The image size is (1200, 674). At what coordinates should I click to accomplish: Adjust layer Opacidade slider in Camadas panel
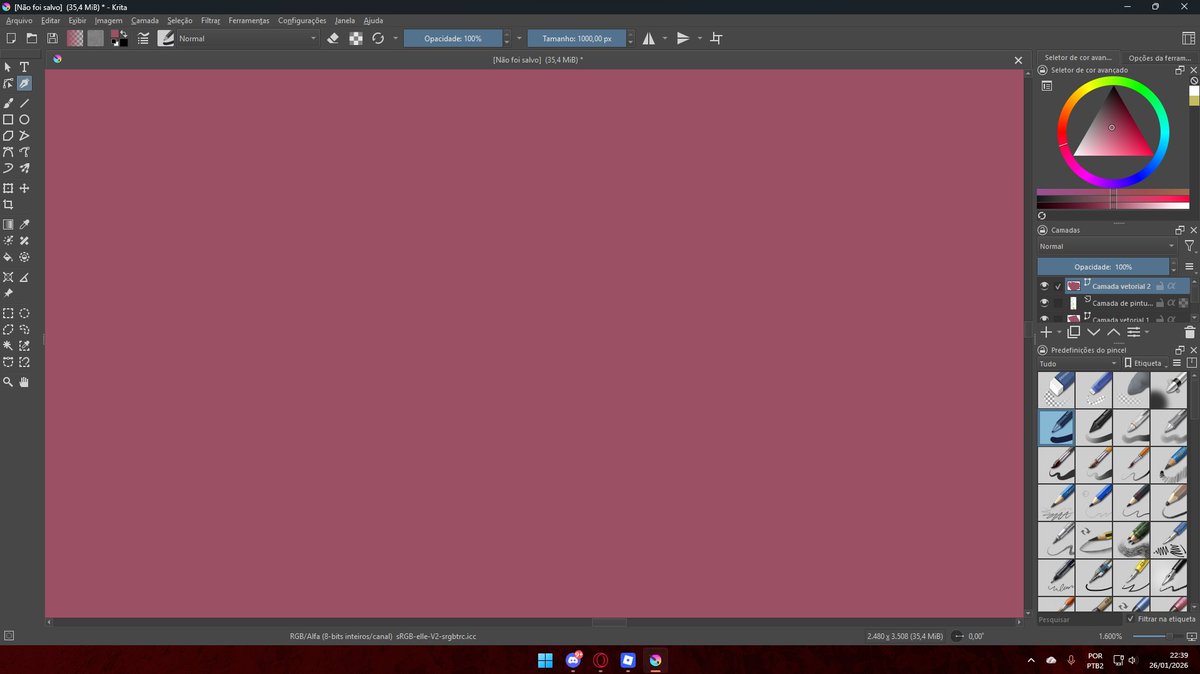pos(1103,267)
